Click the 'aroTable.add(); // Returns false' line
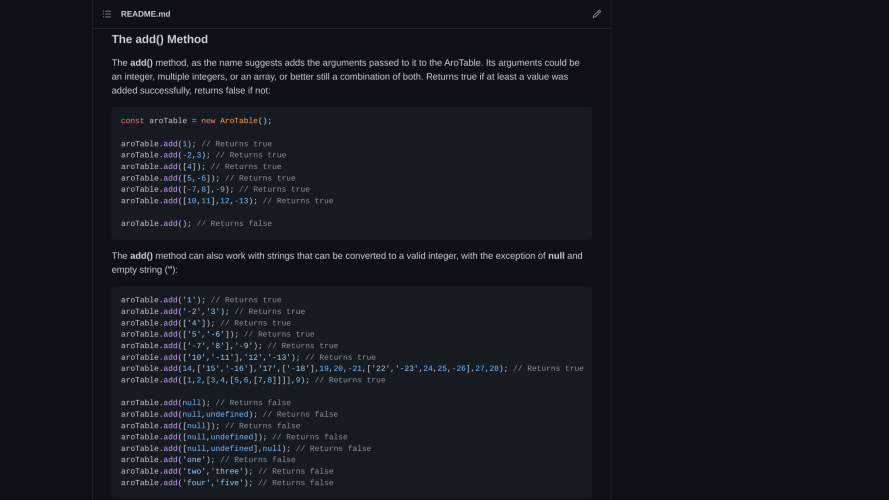Viewport: 889px width, 500px height. [x=196, y=224]
